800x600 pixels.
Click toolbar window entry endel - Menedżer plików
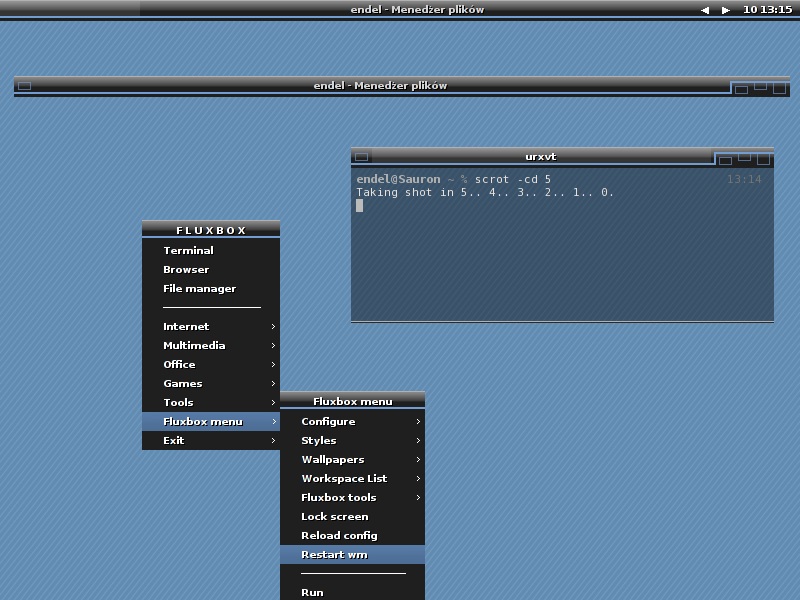pos(417,9)
